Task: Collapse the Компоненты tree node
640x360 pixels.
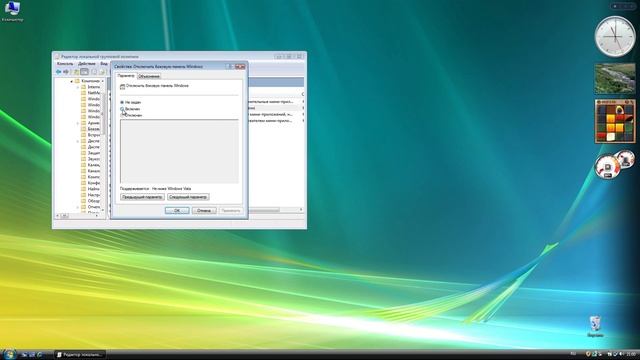Action: (72, 81)
